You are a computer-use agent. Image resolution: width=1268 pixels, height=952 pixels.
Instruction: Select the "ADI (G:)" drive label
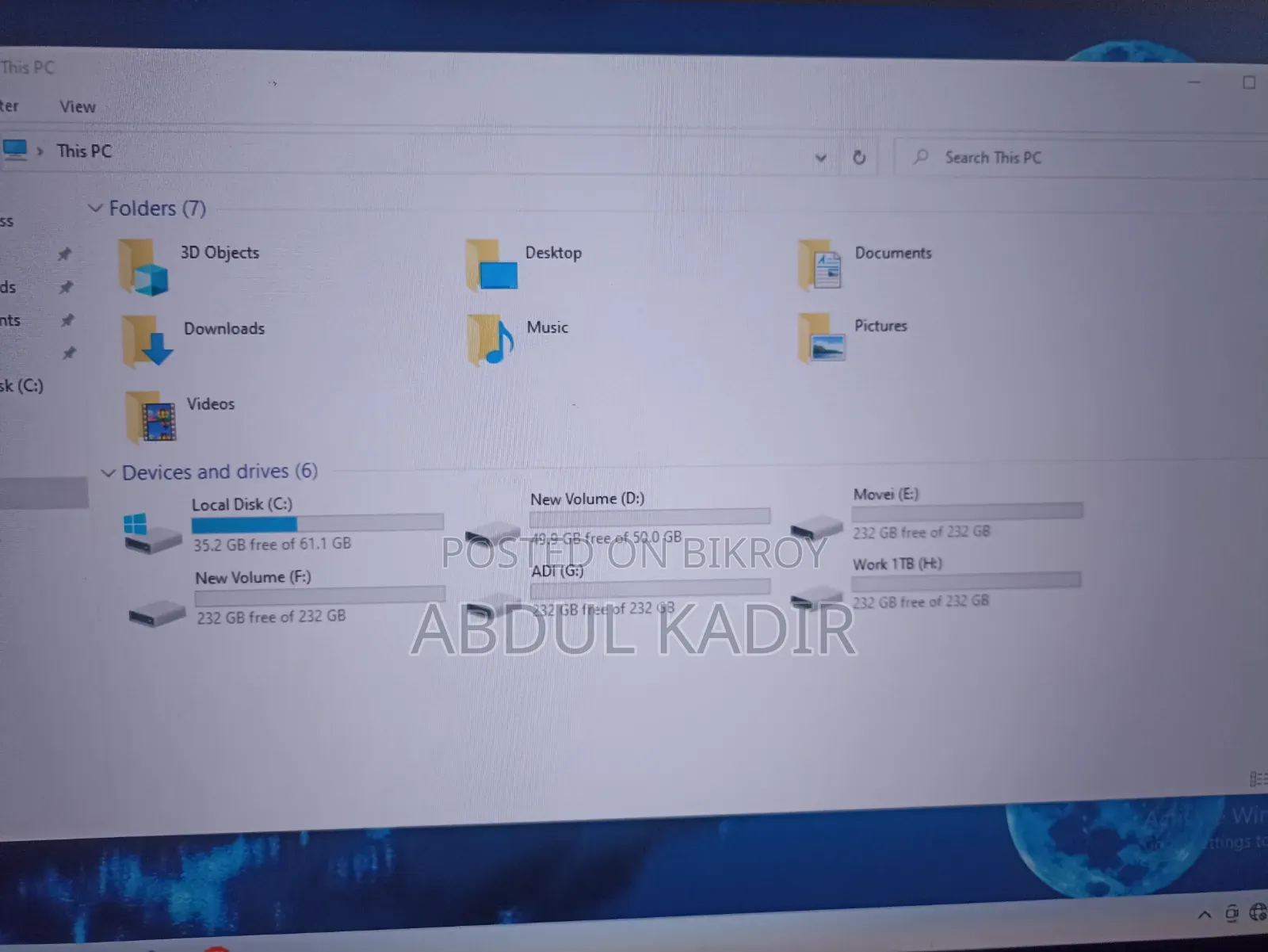pyautogui.click(x=557, y=571)
